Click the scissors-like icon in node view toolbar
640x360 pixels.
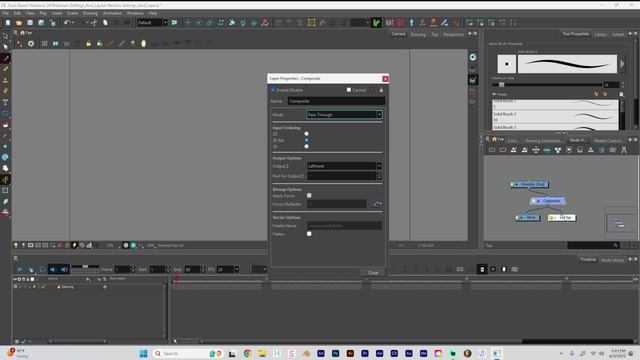click(624, 150)
